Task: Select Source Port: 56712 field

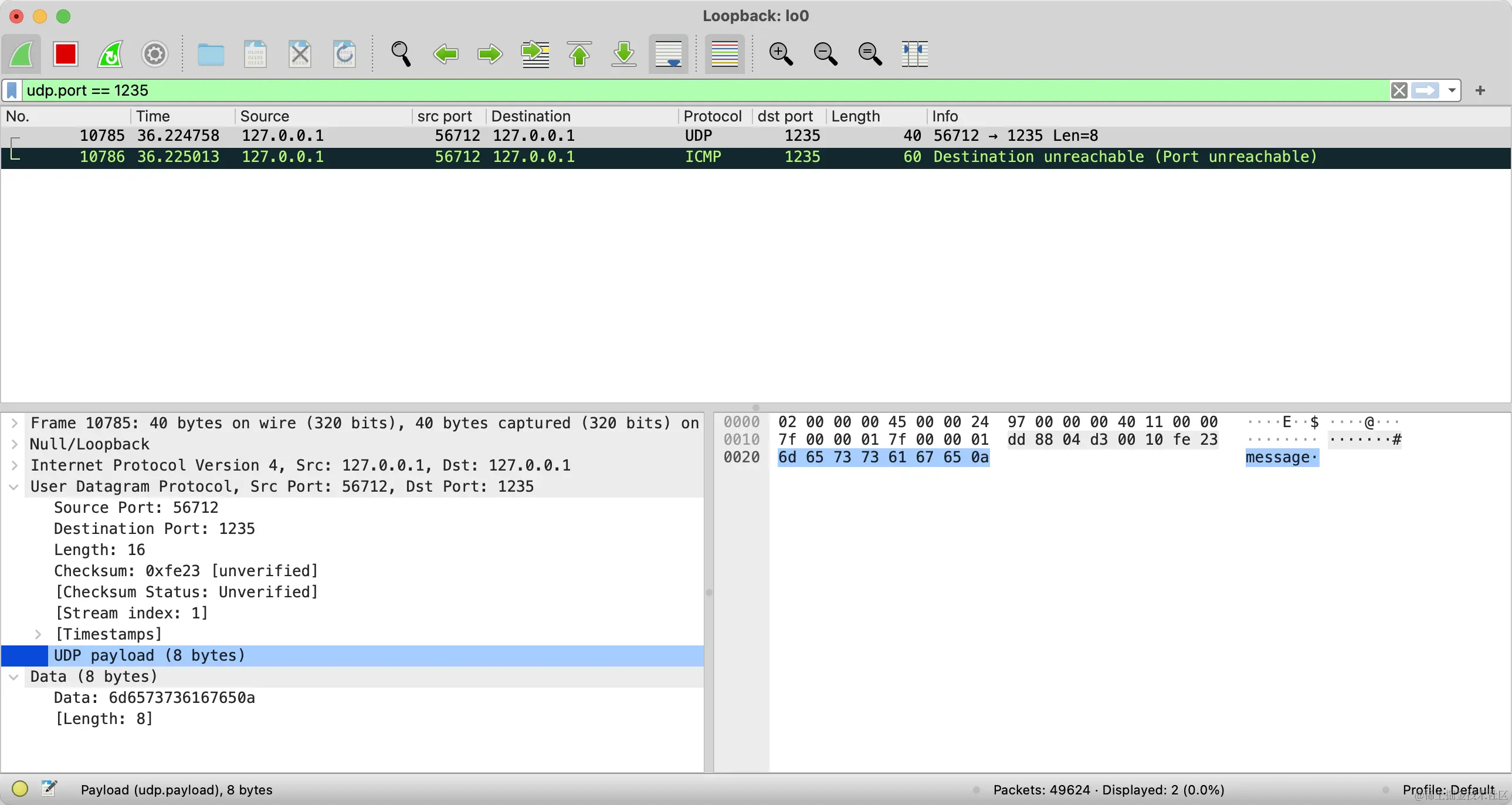Action: 136,508
